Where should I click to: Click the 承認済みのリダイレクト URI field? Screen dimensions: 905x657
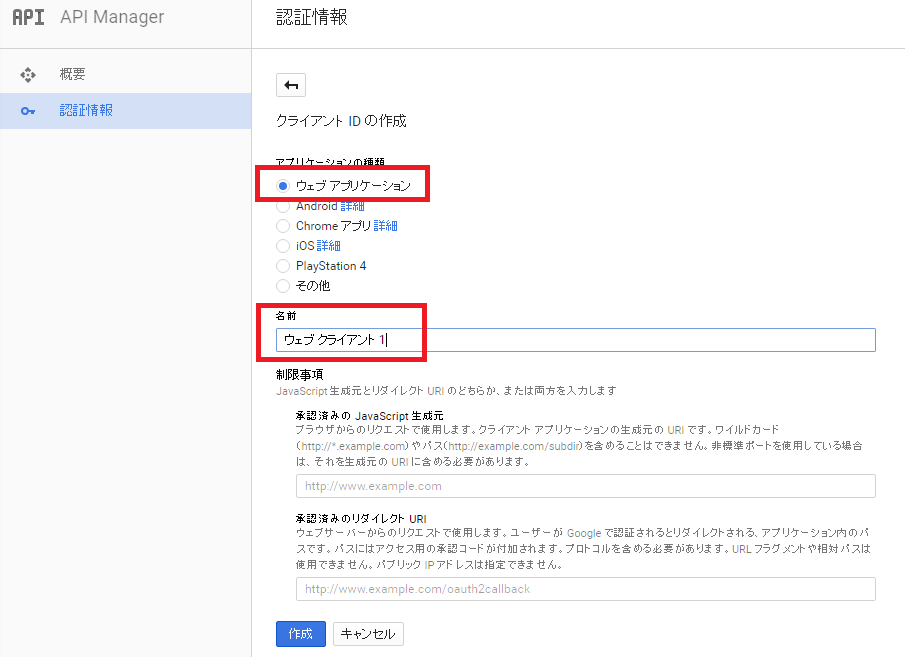[585, 589]
